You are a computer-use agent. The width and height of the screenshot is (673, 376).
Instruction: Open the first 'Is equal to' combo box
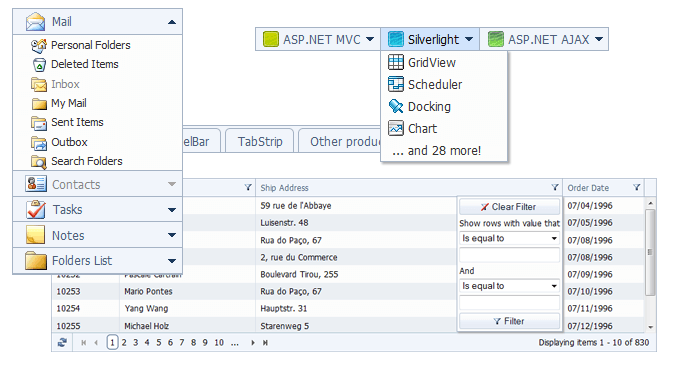pos(509,238)
